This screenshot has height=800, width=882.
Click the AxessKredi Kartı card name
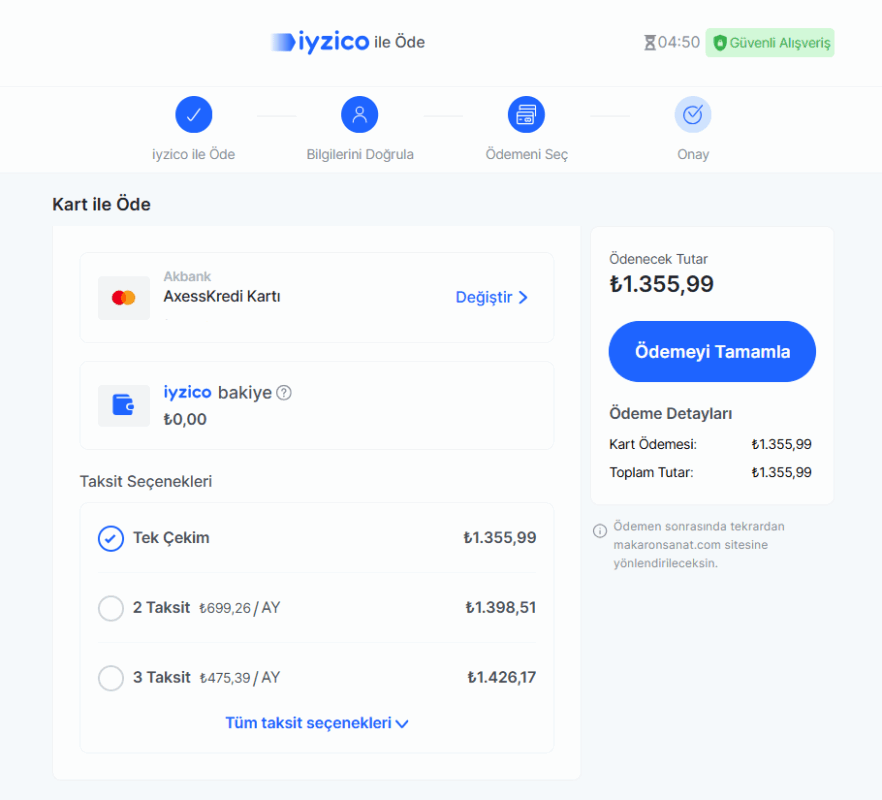[222, 296]
